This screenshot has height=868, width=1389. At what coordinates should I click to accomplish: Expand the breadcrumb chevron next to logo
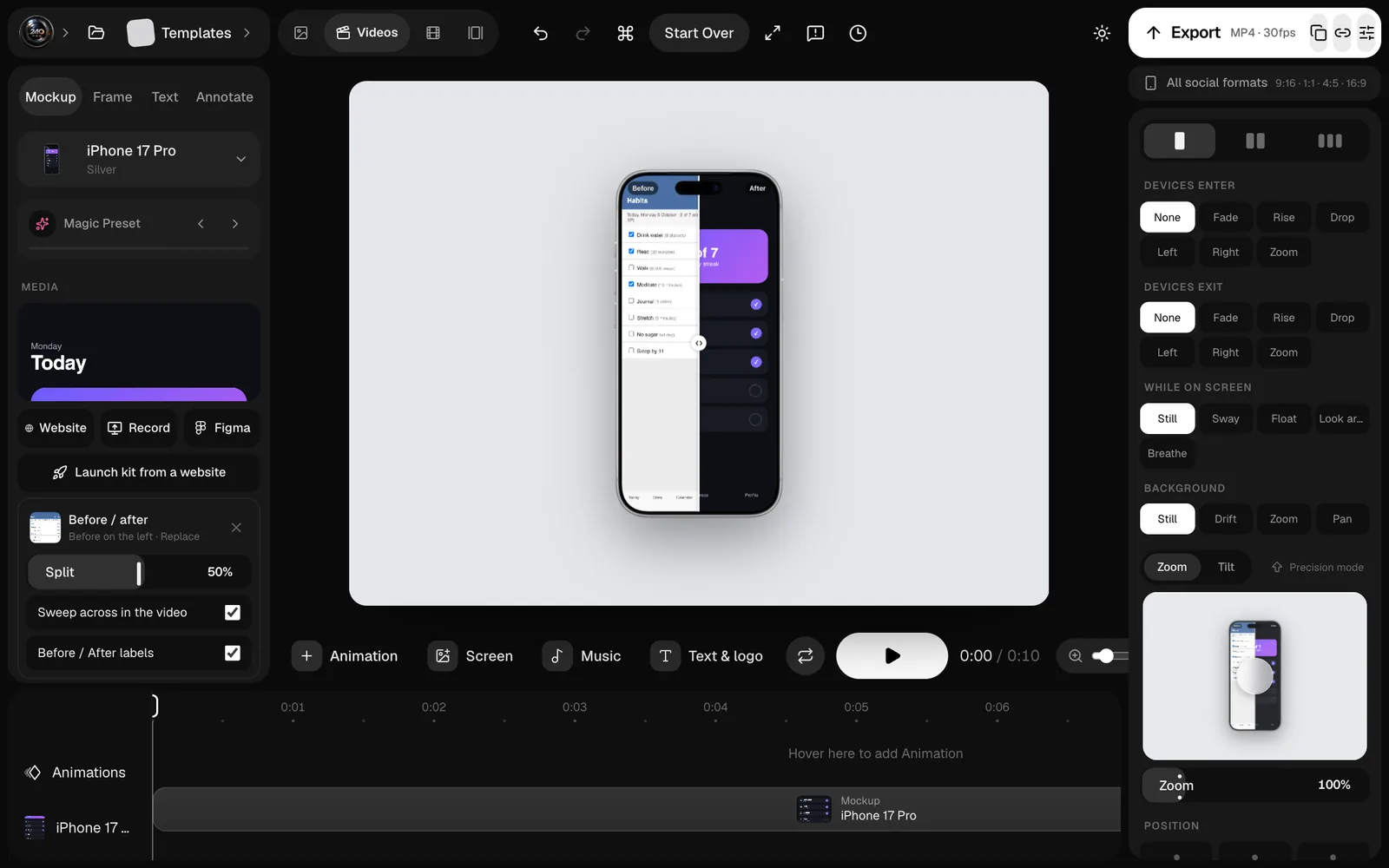tap(65, 33)
